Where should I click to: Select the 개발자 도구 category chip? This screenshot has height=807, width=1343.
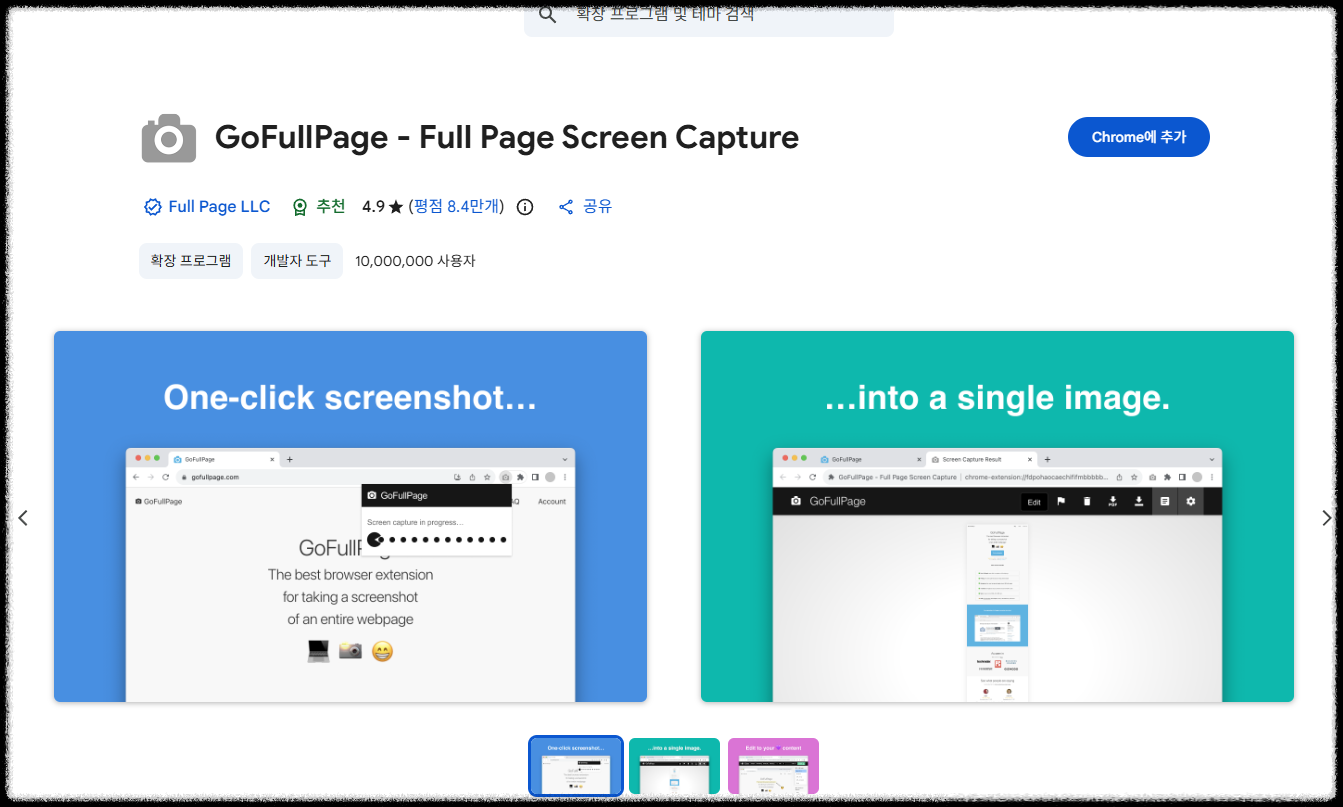click(296, 260)
